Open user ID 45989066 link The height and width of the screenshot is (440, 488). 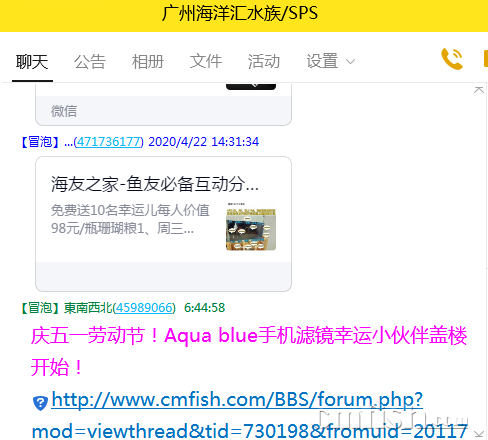[144, 308]
